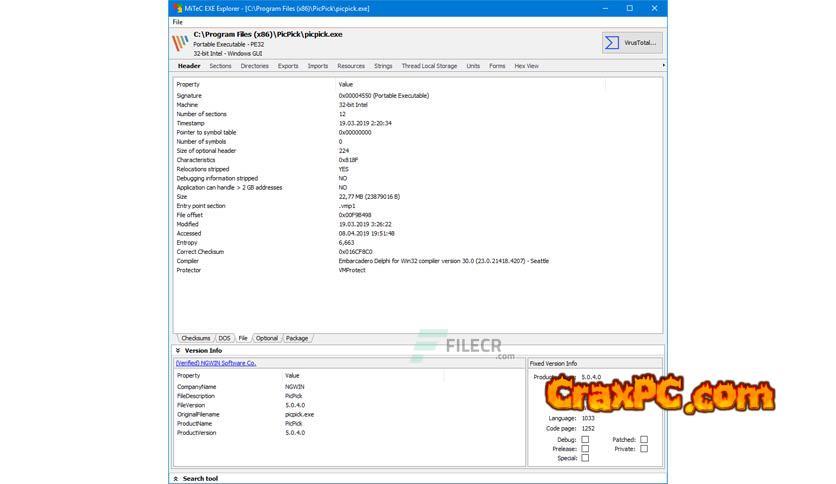Open the Hex View tab
The height and width of the screenshot is (484, 836).
tap(526, 66)
